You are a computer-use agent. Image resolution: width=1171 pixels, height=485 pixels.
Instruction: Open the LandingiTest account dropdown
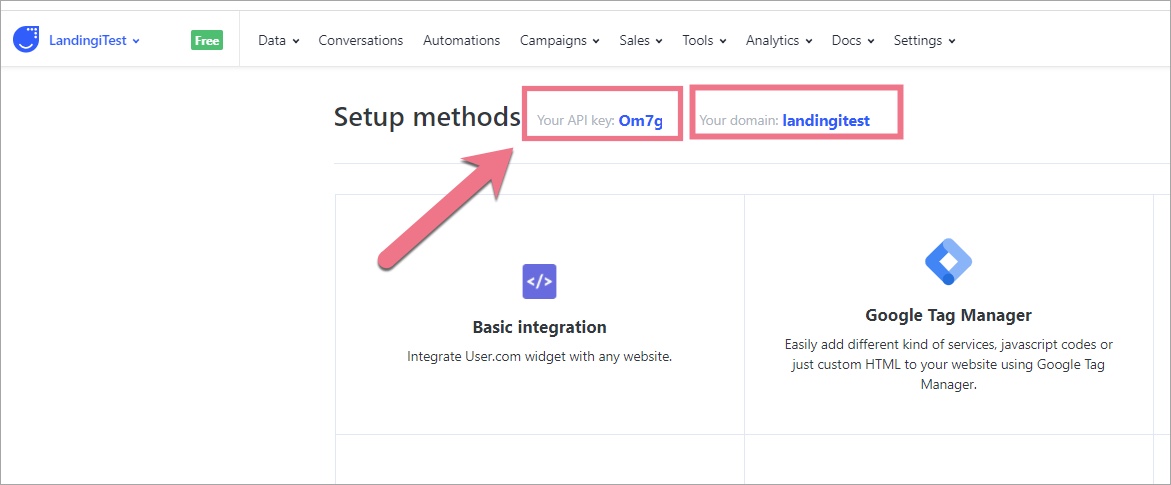pyautogui.click(x=94, y=41)
